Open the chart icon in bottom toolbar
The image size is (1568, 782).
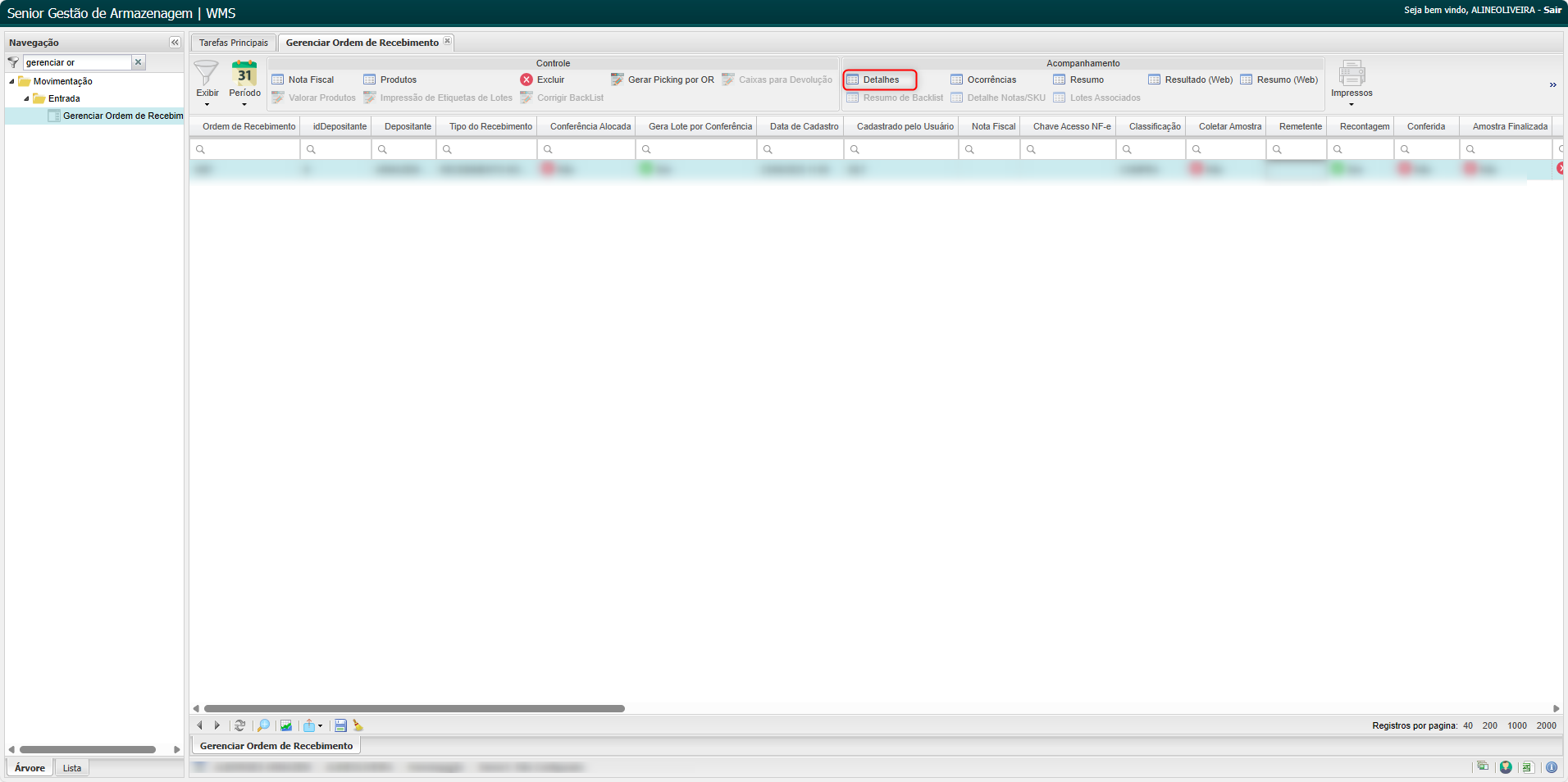click(286, 725)
